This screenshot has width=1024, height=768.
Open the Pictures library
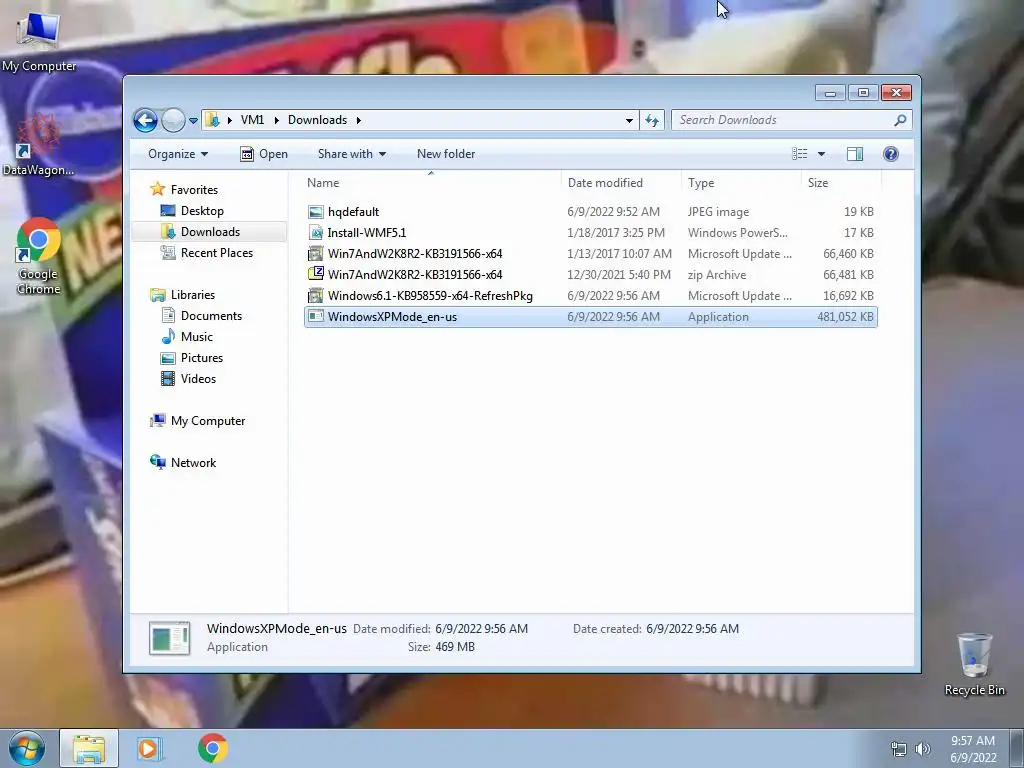202,358
